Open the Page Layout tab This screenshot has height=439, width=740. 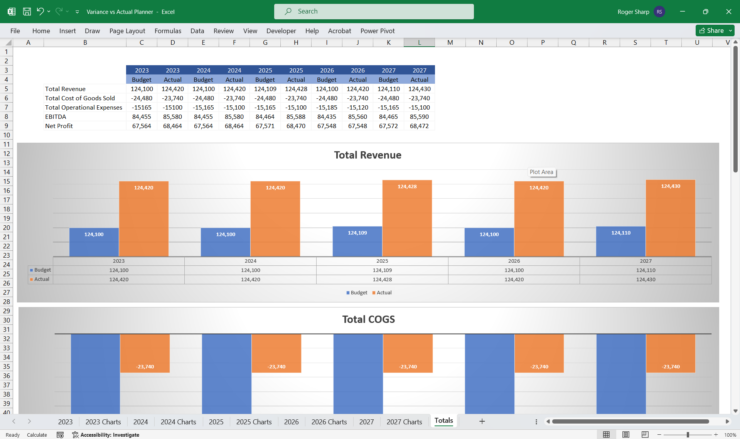[x=127, y=31]
